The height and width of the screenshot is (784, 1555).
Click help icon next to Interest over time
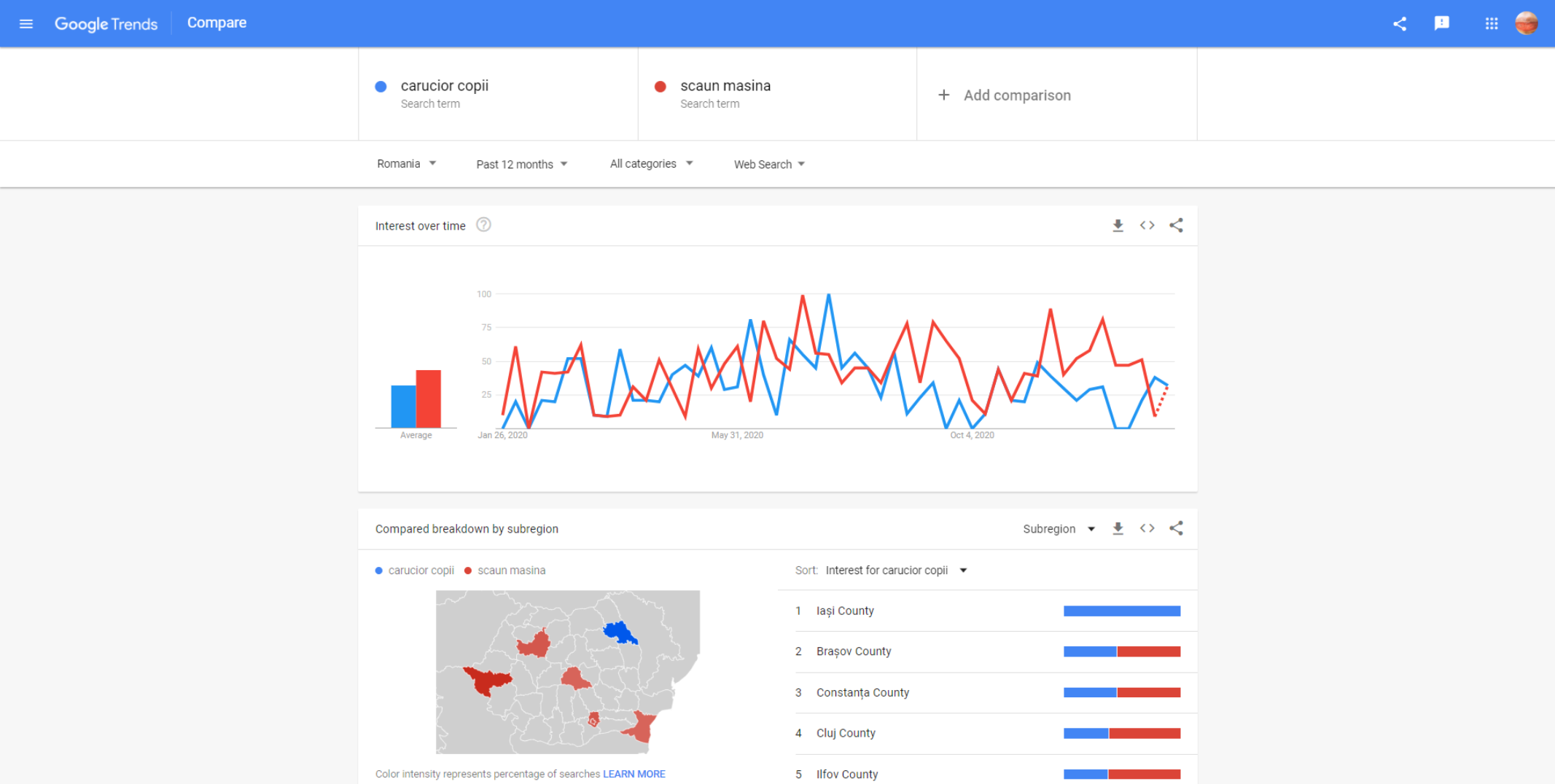point(483,225)
